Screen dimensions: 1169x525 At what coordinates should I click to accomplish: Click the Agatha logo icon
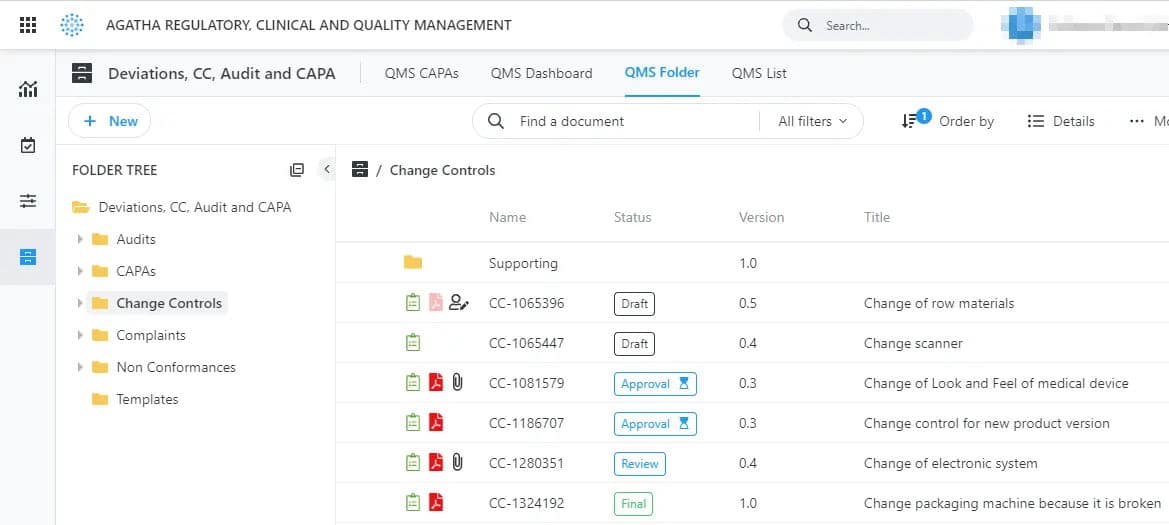click(72, 25)
